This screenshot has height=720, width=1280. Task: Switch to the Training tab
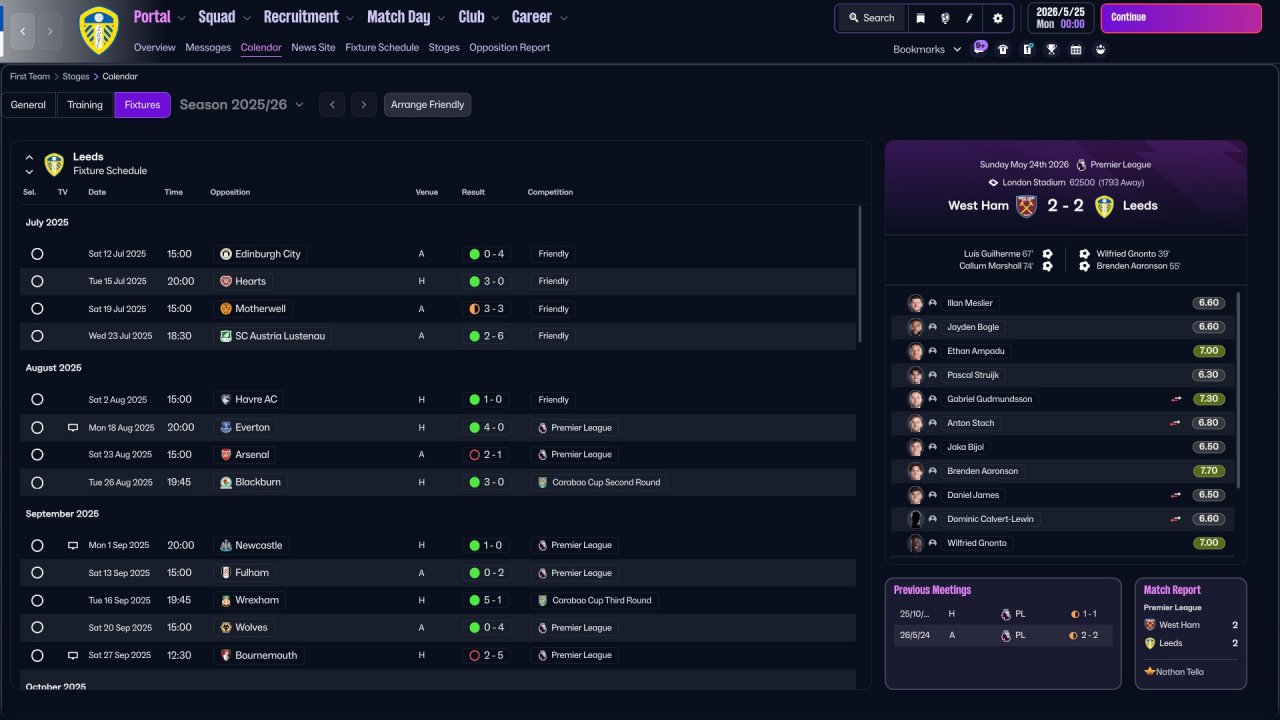pos(85,105)
